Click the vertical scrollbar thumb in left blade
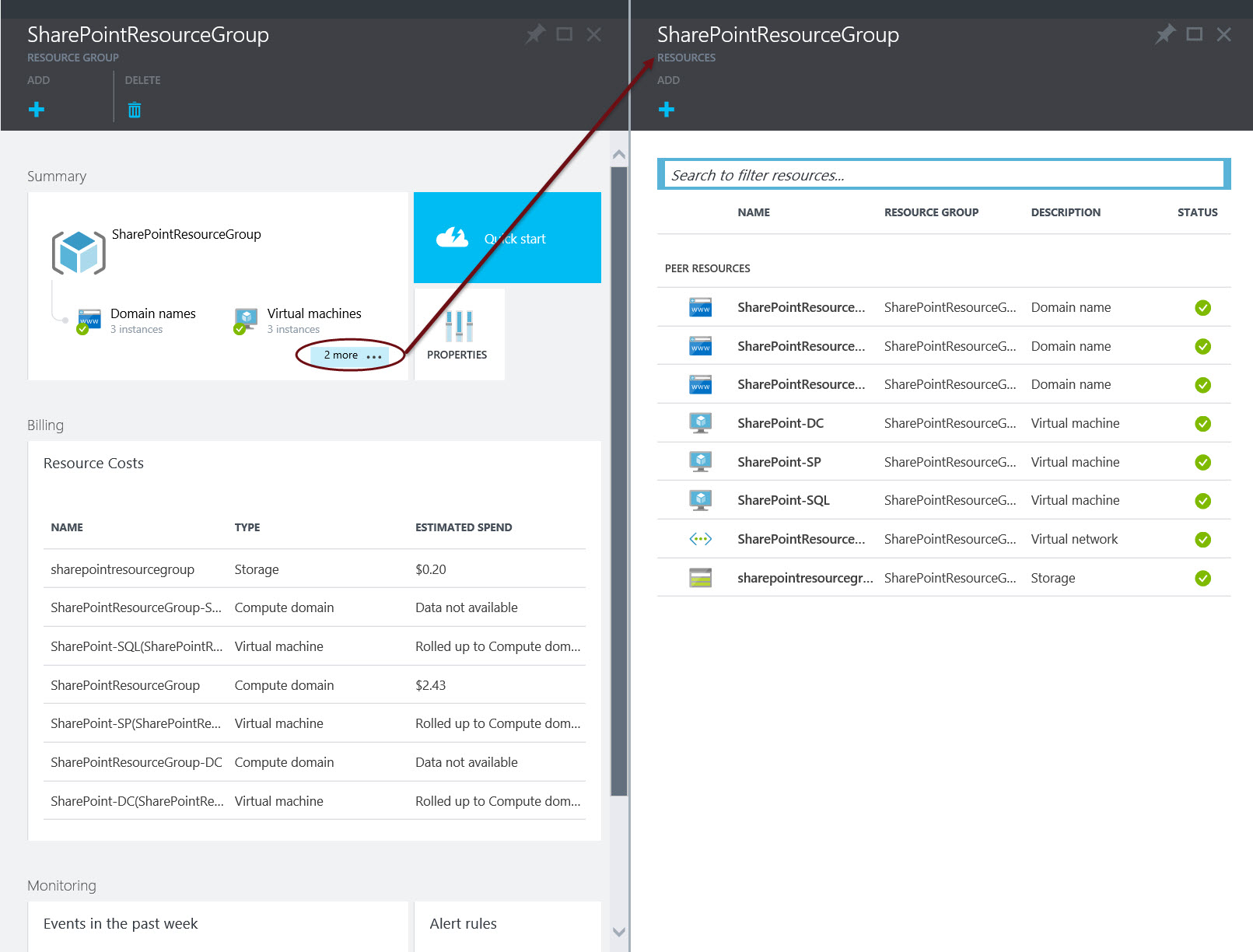The height and width of the screenshot is (952, 1253). tap(619, 481)
